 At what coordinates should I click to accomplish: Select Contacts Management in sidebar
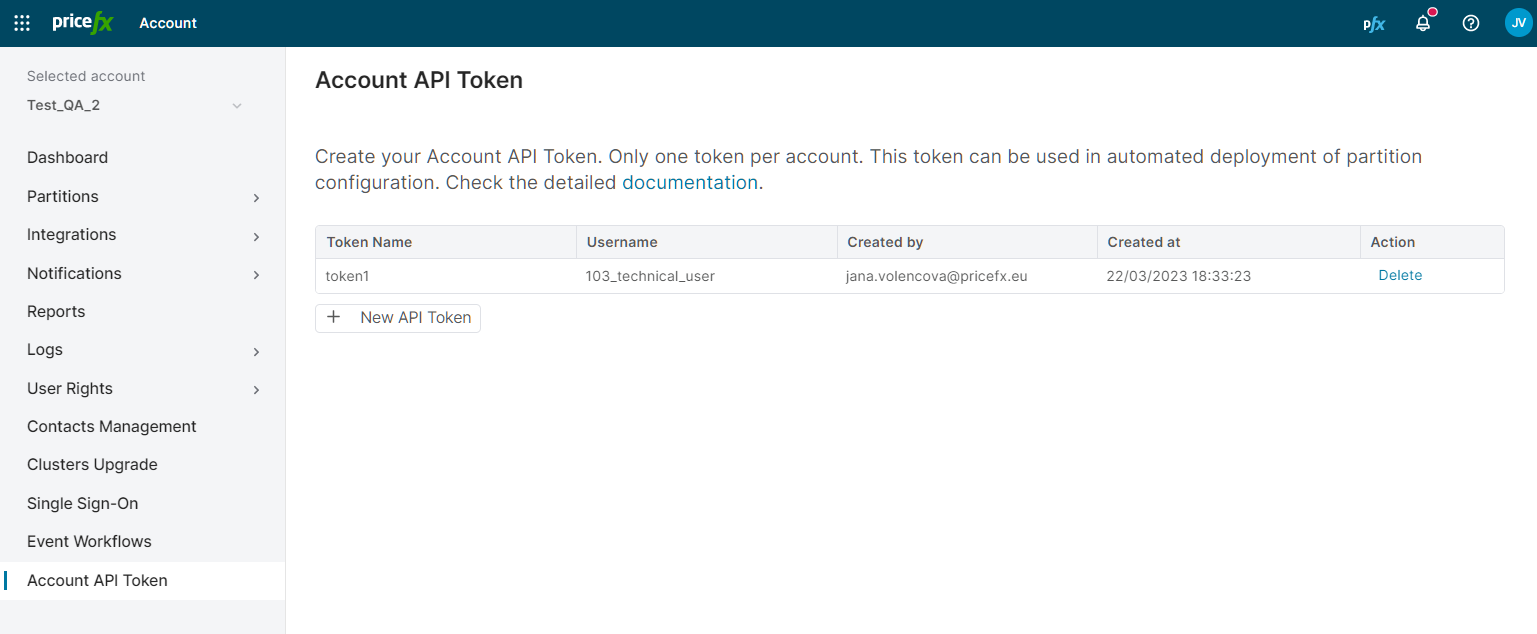point(111,426)
